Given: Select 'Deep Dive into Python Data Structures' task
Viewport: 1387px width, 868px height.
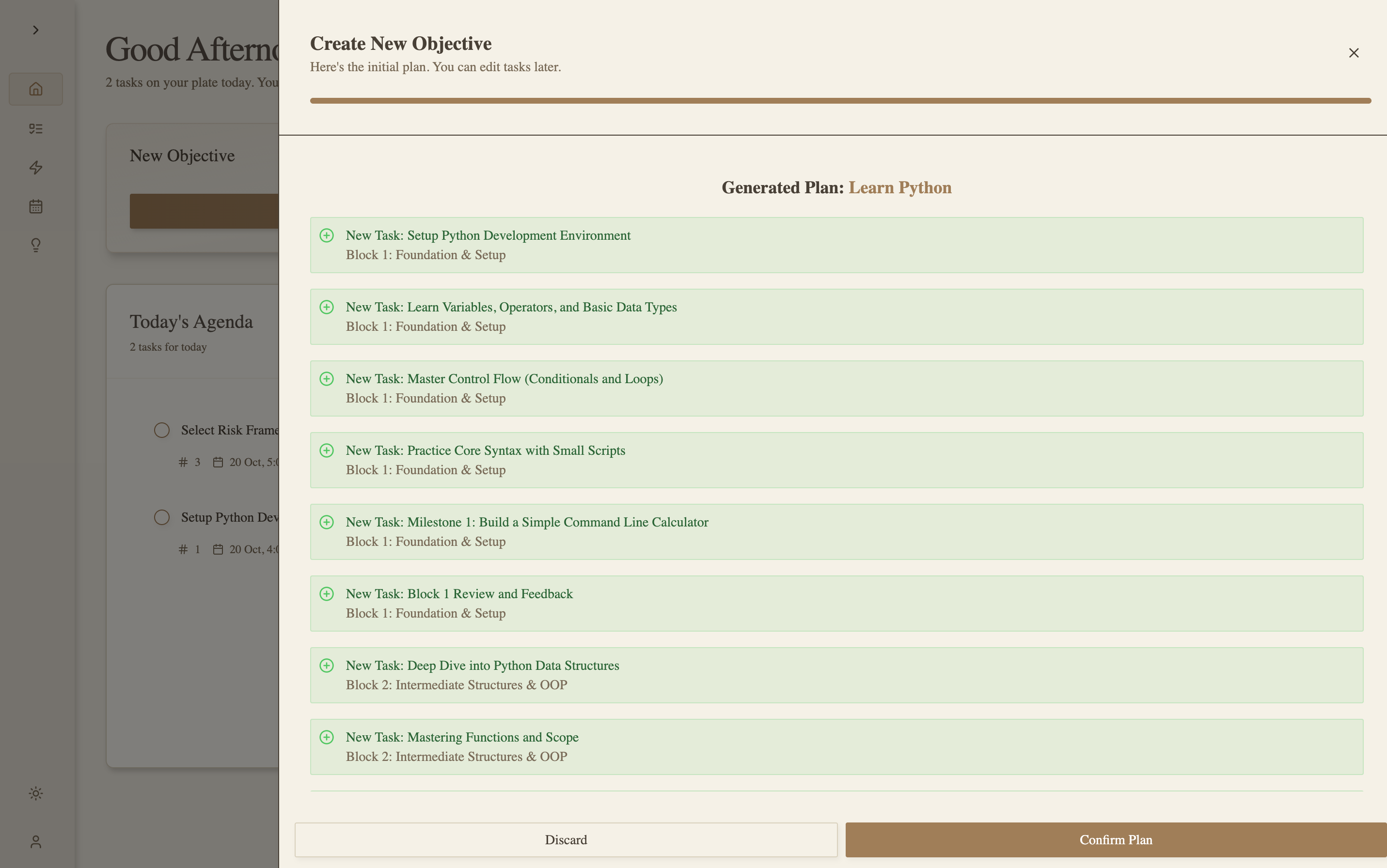Looking at the screenshot, I should (836, 675).
